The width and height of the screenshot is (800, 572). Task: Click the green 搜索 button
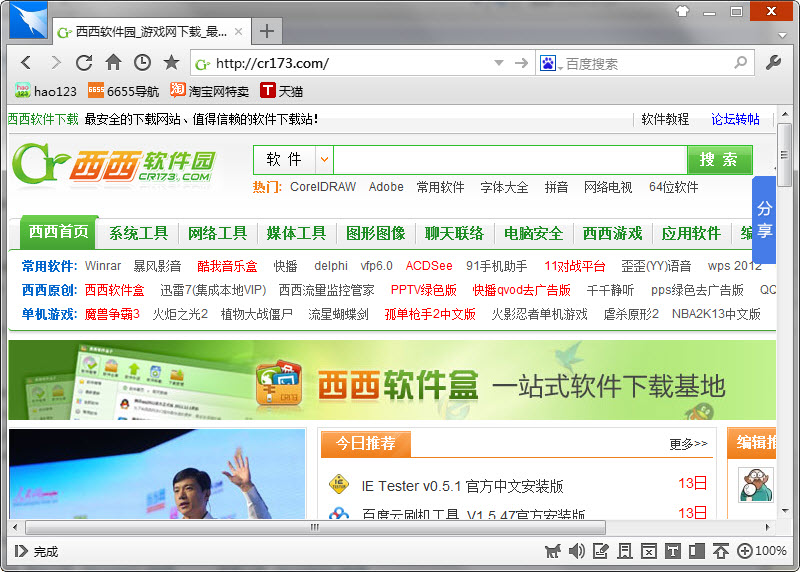[x=719, y=160]
